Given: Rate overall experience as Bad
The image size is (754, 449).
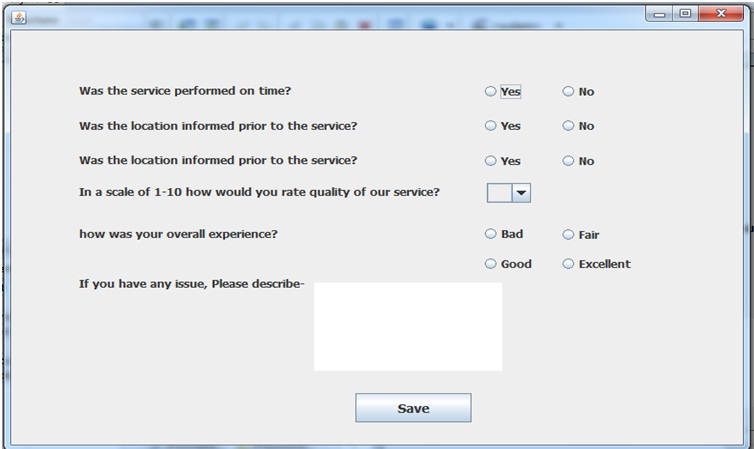Looking at the screenshot, I should pyautogui.click(x=491, y=234).
